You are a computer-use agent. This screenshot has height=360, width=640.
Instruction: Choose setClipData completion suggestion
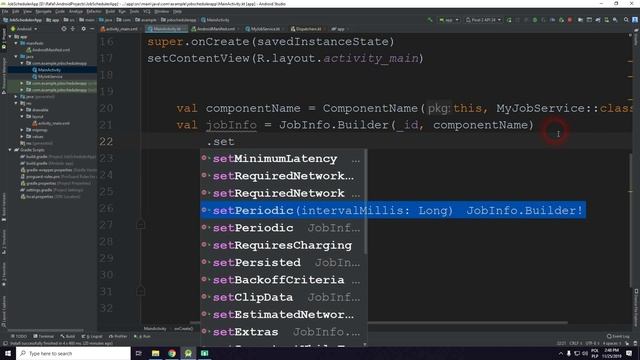284,297
